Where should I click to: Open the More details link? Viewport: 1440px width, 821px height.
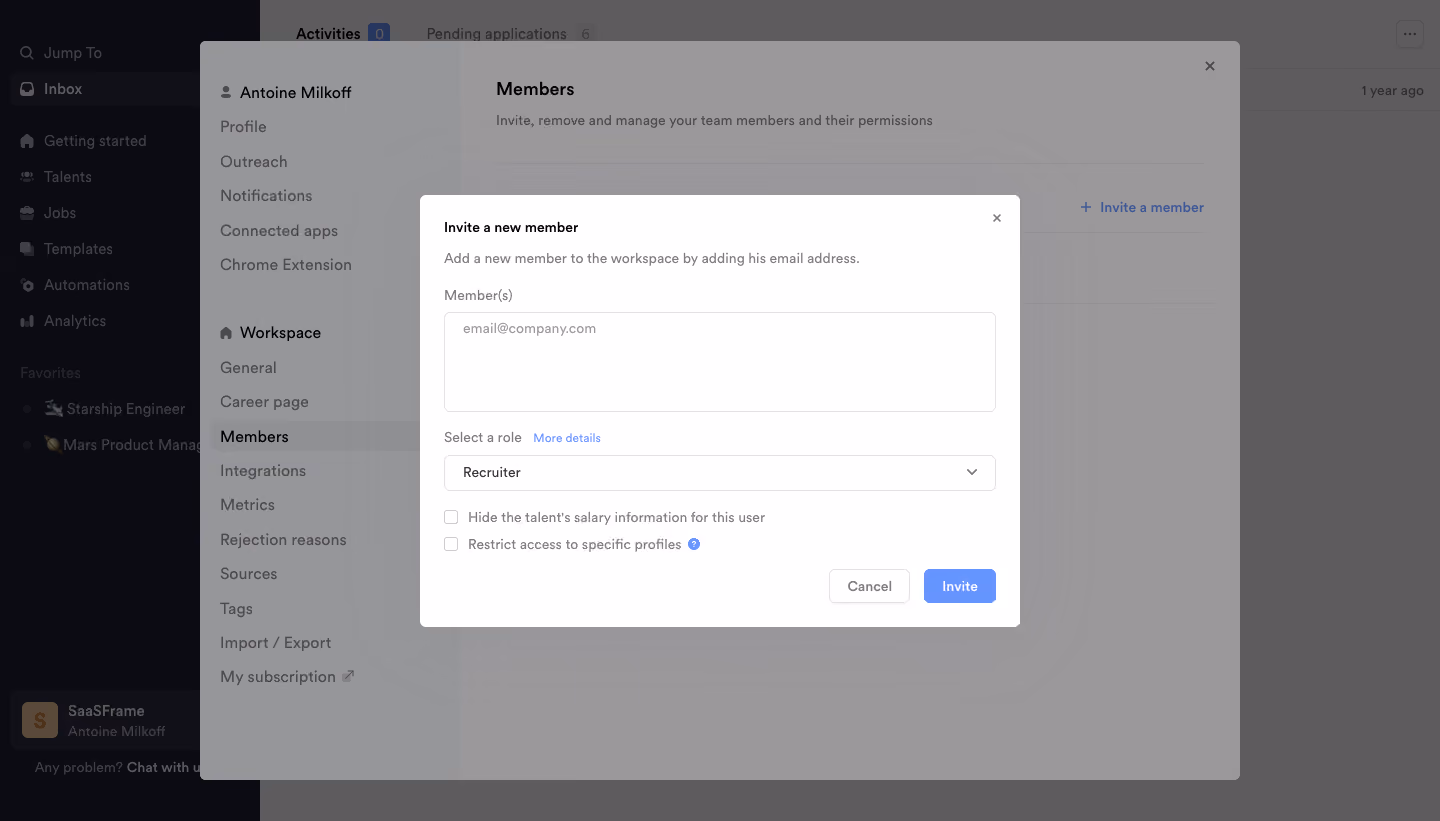point(567,438)
